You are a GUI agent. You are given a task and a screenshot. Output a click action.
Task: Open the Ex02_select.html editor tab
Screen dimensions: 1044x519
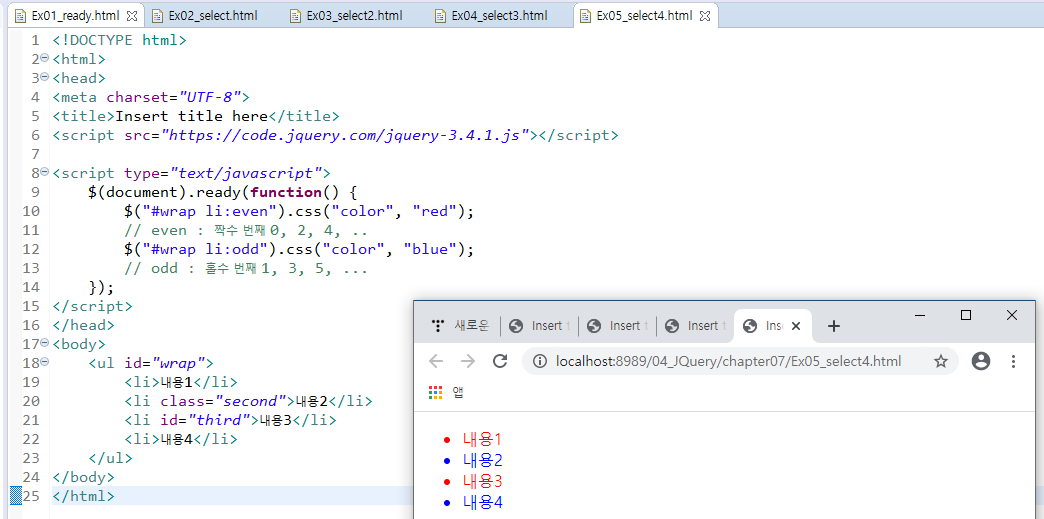212,15
